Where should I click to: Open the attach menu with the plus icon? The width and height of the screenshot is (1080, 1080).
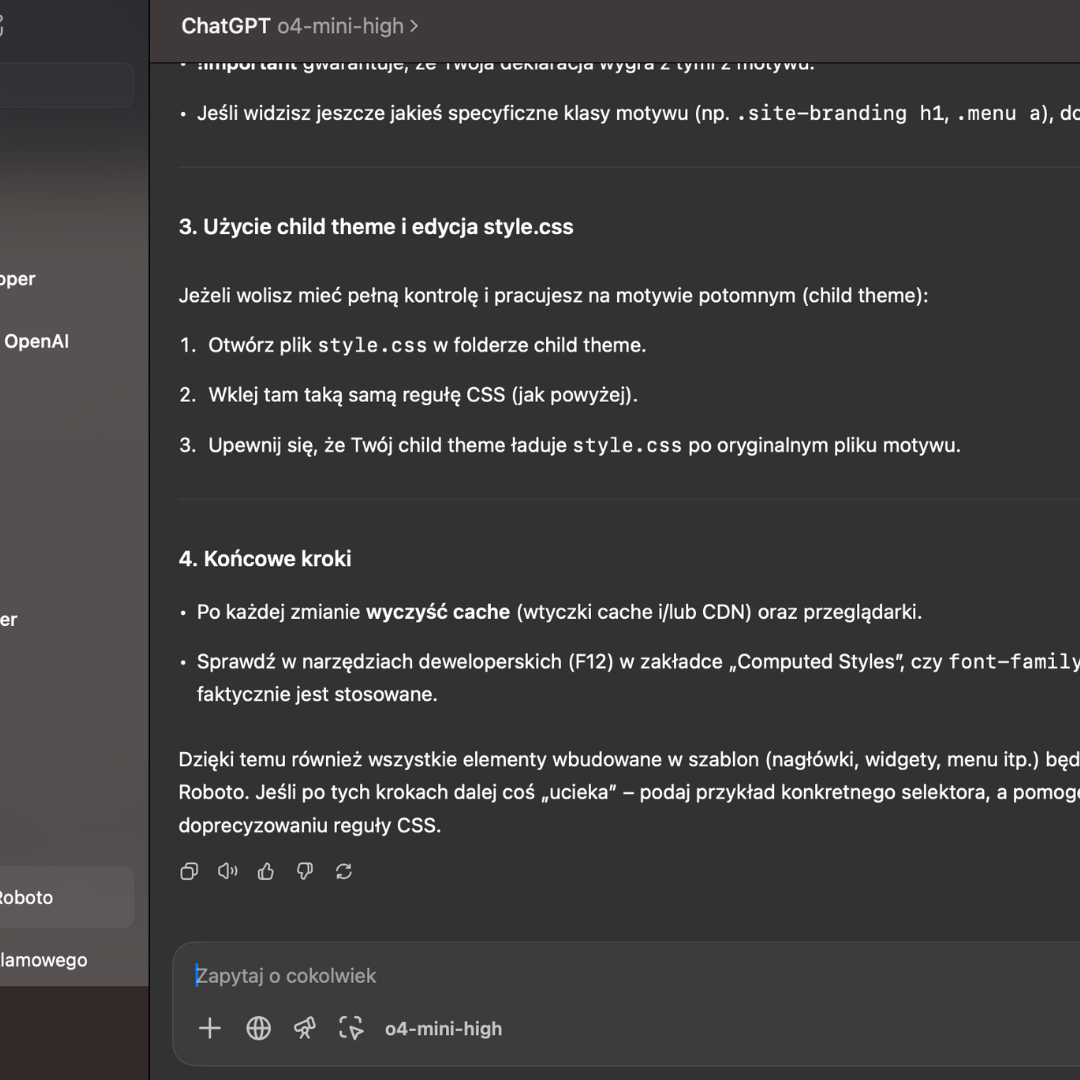210,1028
